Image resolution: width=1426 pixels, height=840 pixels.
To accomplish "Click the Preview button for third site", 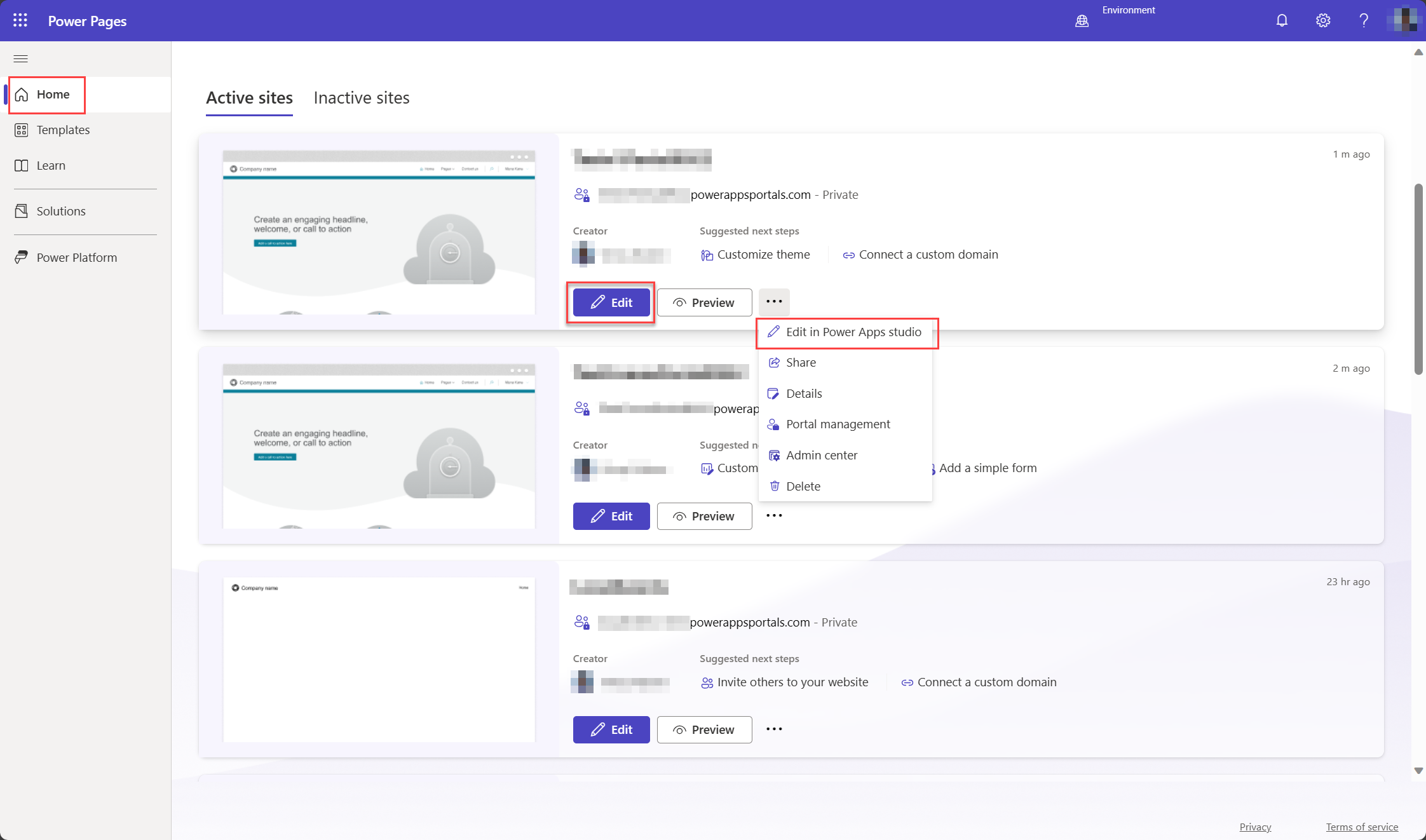I will [704, 729].
